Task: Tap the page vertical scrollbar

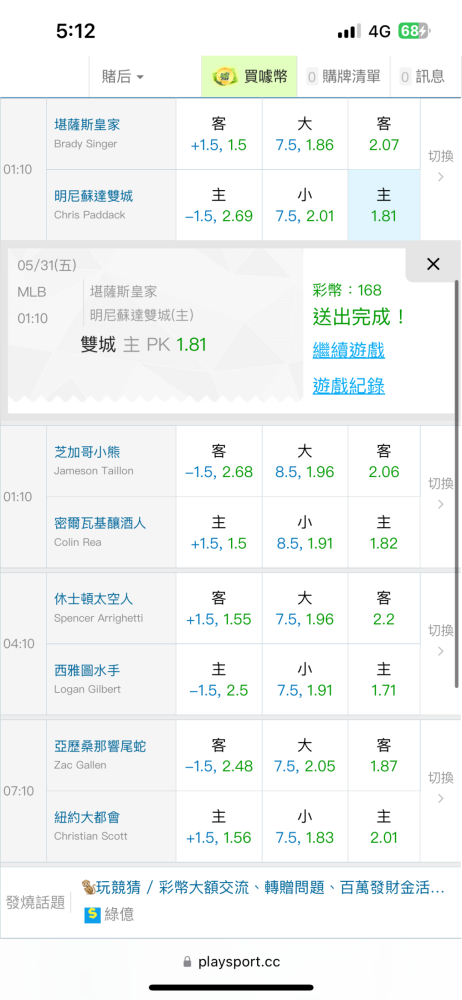Action: (x=458, y=483)
